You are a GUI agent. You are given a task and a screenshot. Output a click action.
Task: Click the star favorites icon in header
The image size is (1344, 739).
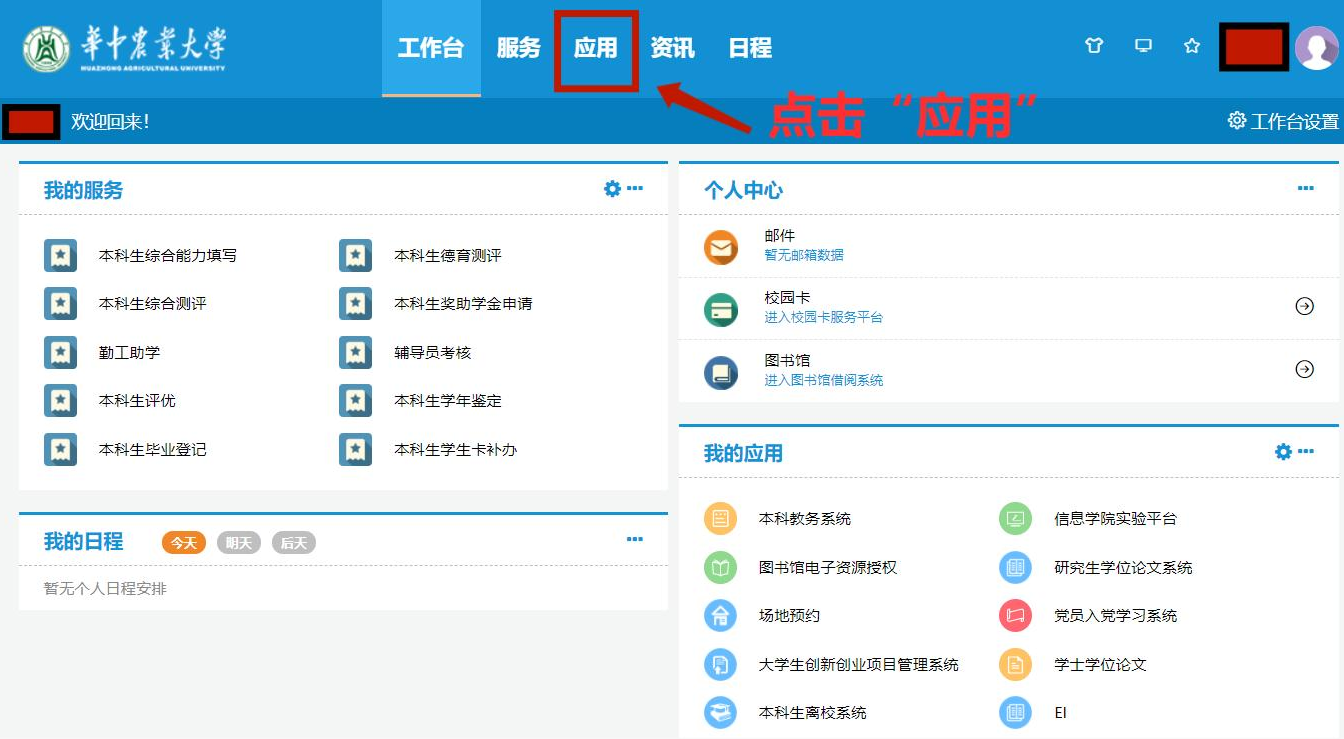[1192, 46]
